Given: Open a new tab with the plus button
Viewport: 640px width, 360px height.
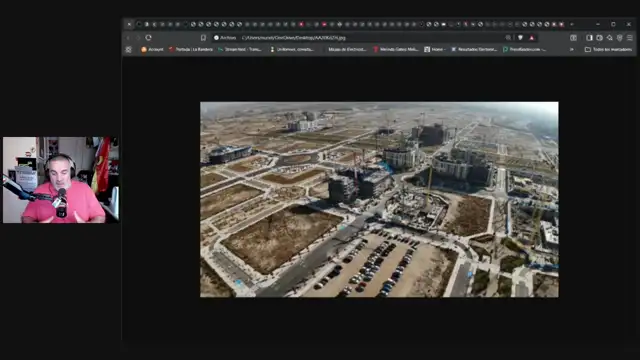Looking at the screenshot, I should (572, 24).
